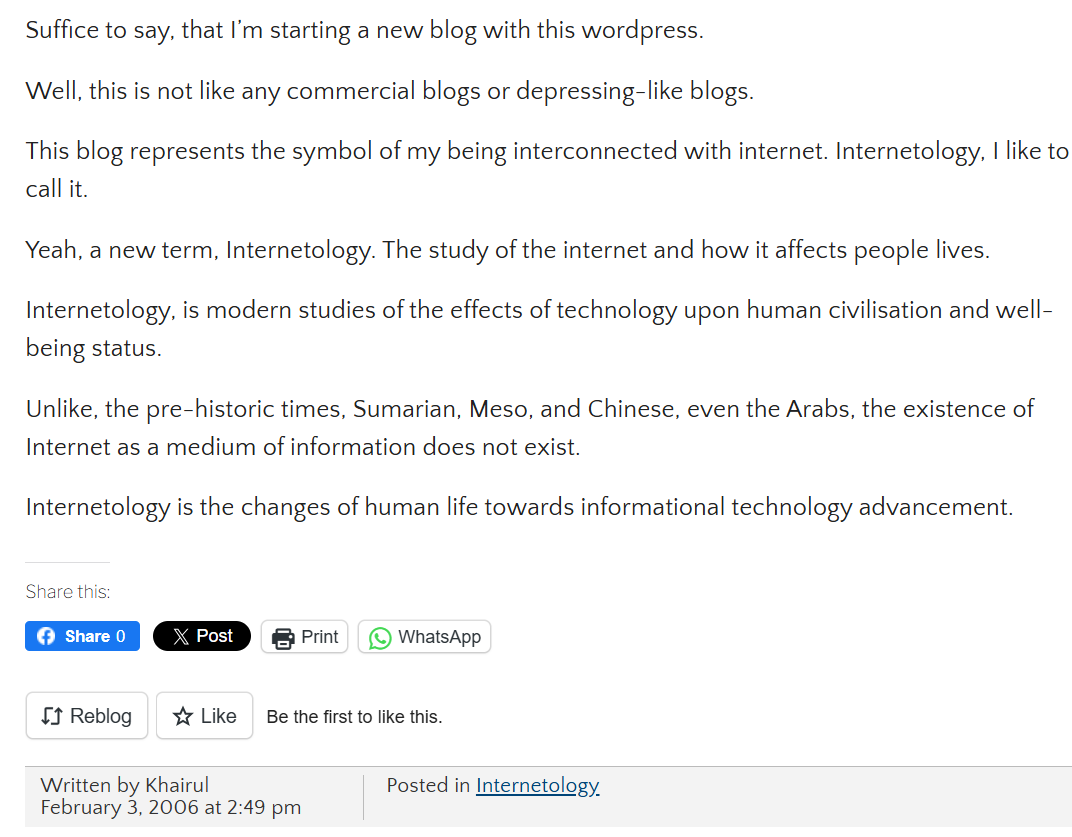
Task: Share the post on Facebook
Action: point(83,636)
